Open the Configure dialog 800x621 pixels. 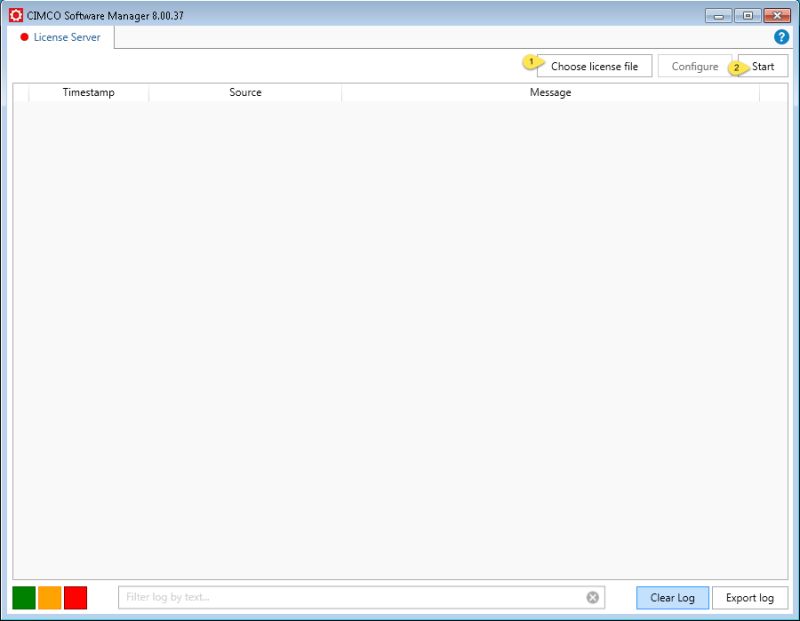coord(695,65)
